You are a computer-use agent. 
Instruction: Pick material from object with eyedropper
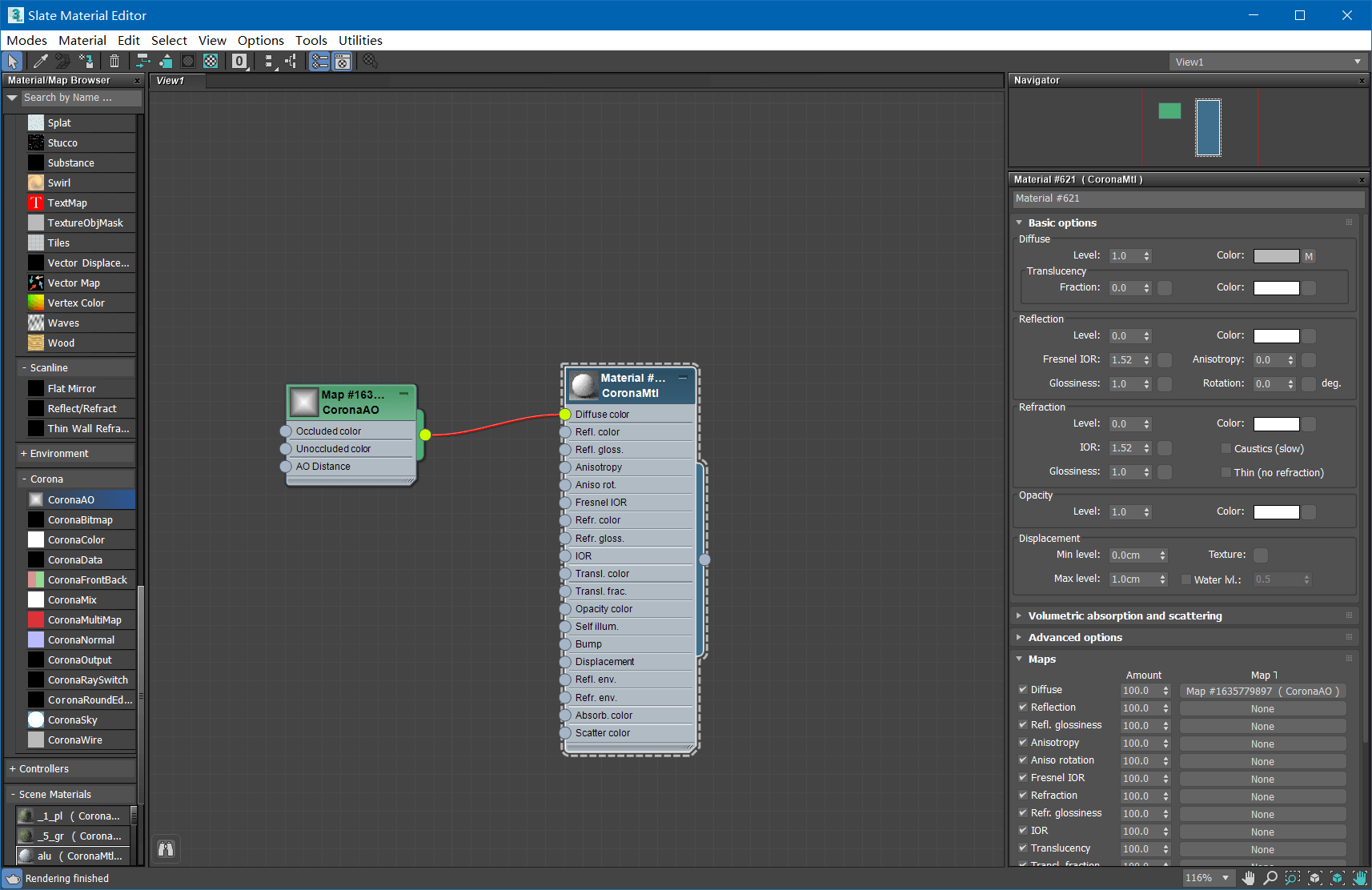[40, 62]
